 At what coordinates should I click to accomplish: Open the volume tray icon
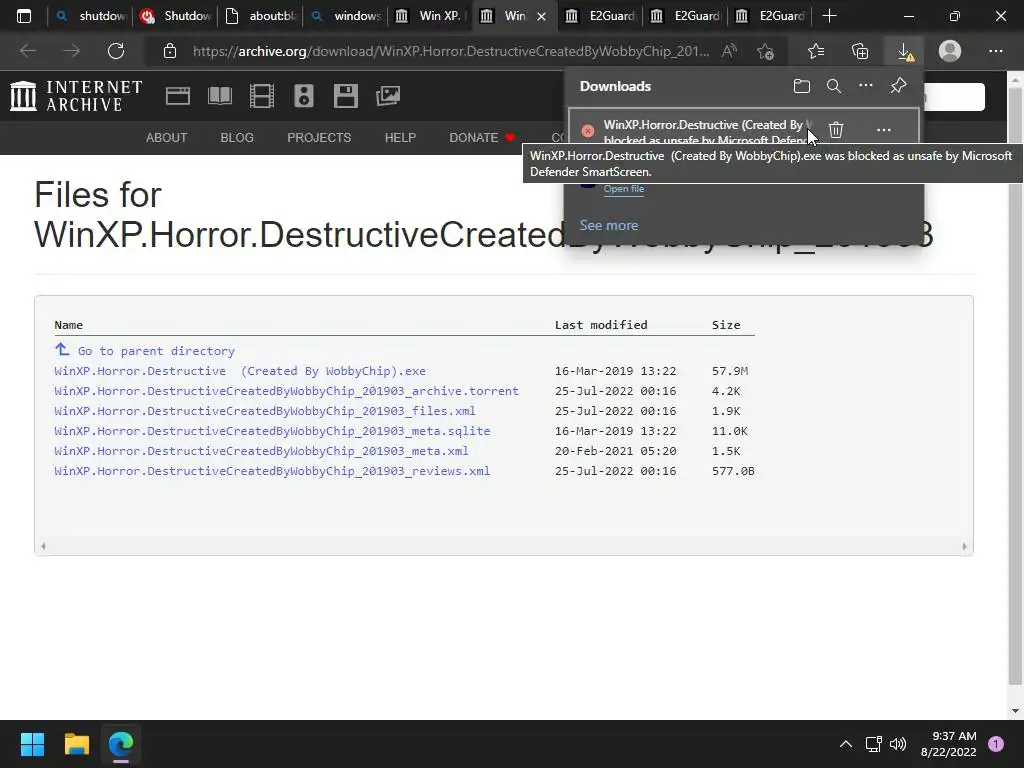(x=898, y=744)
